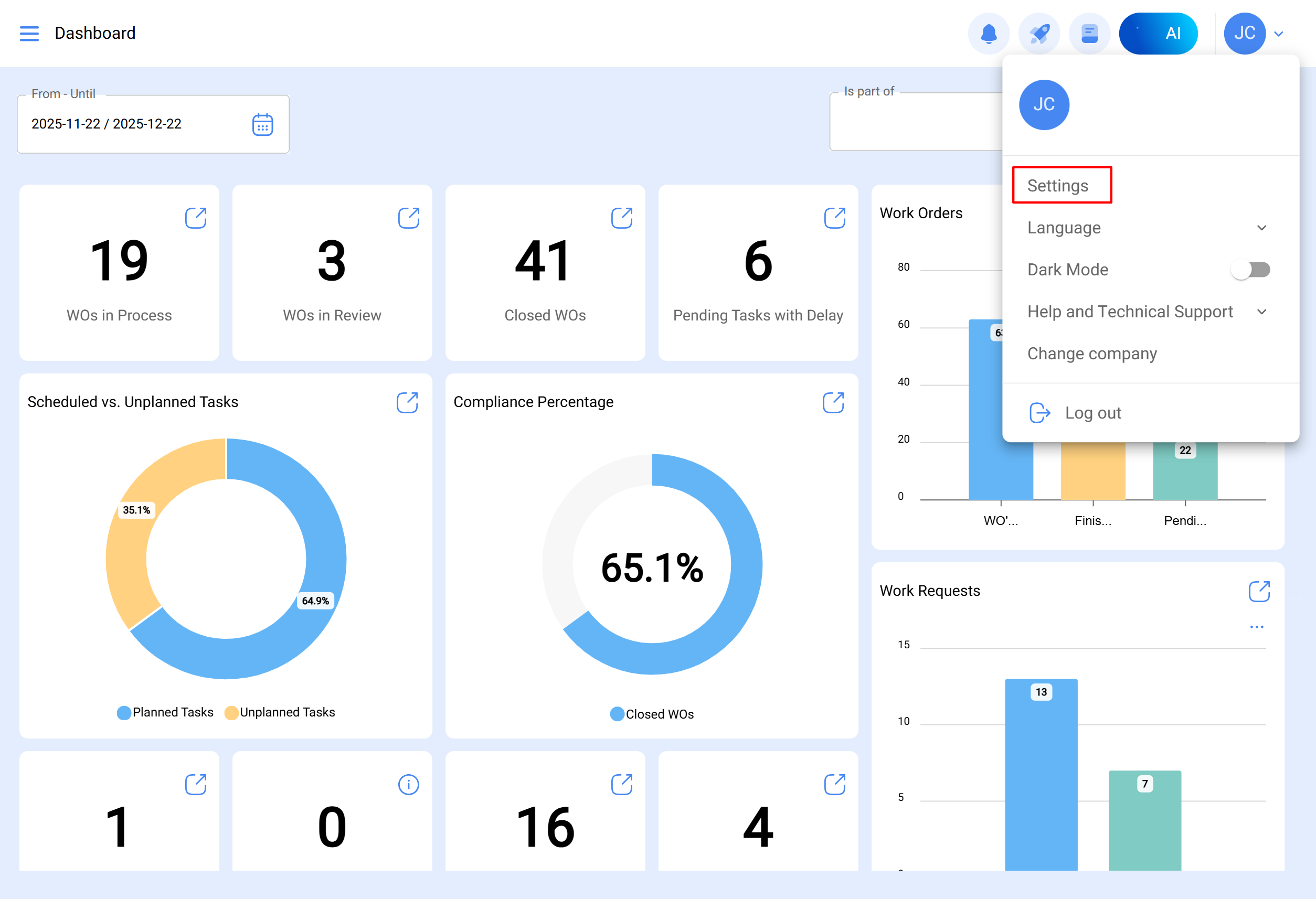
Task: Open WOs in Process external link icon
Action: pyautogui.click(x=196, y=218)
